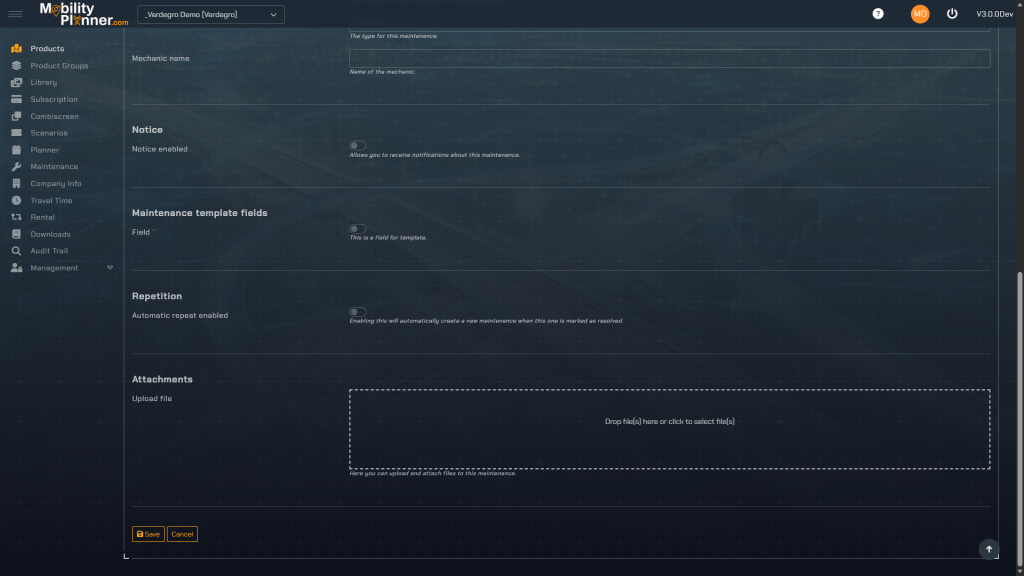
Task: Click the scroll-to-top arrow button
Action: 988,548
